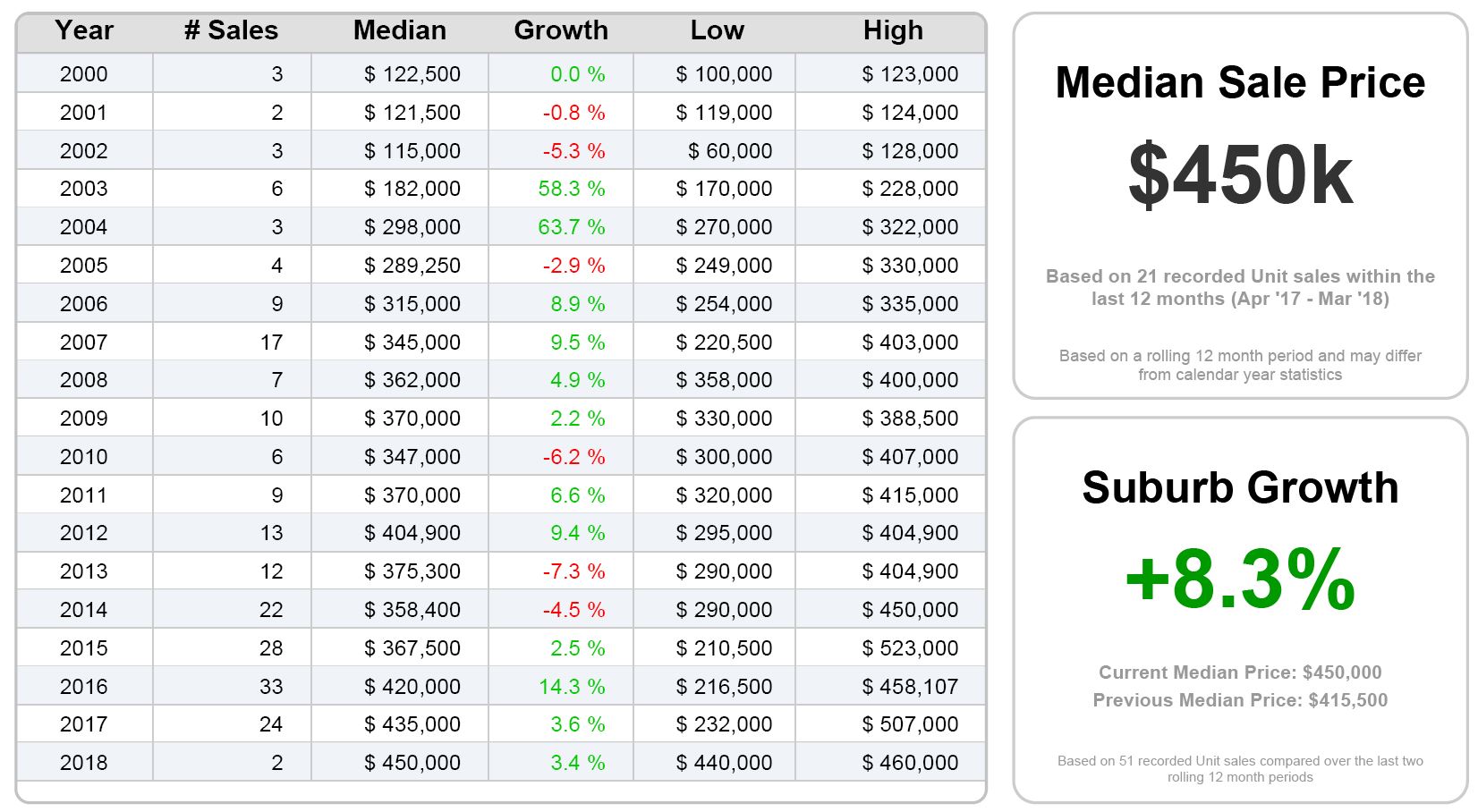The height and width of the screenshot is (812, 1478).
Task: Click the +8.3% suburb growth figure
Action: 1239,579
